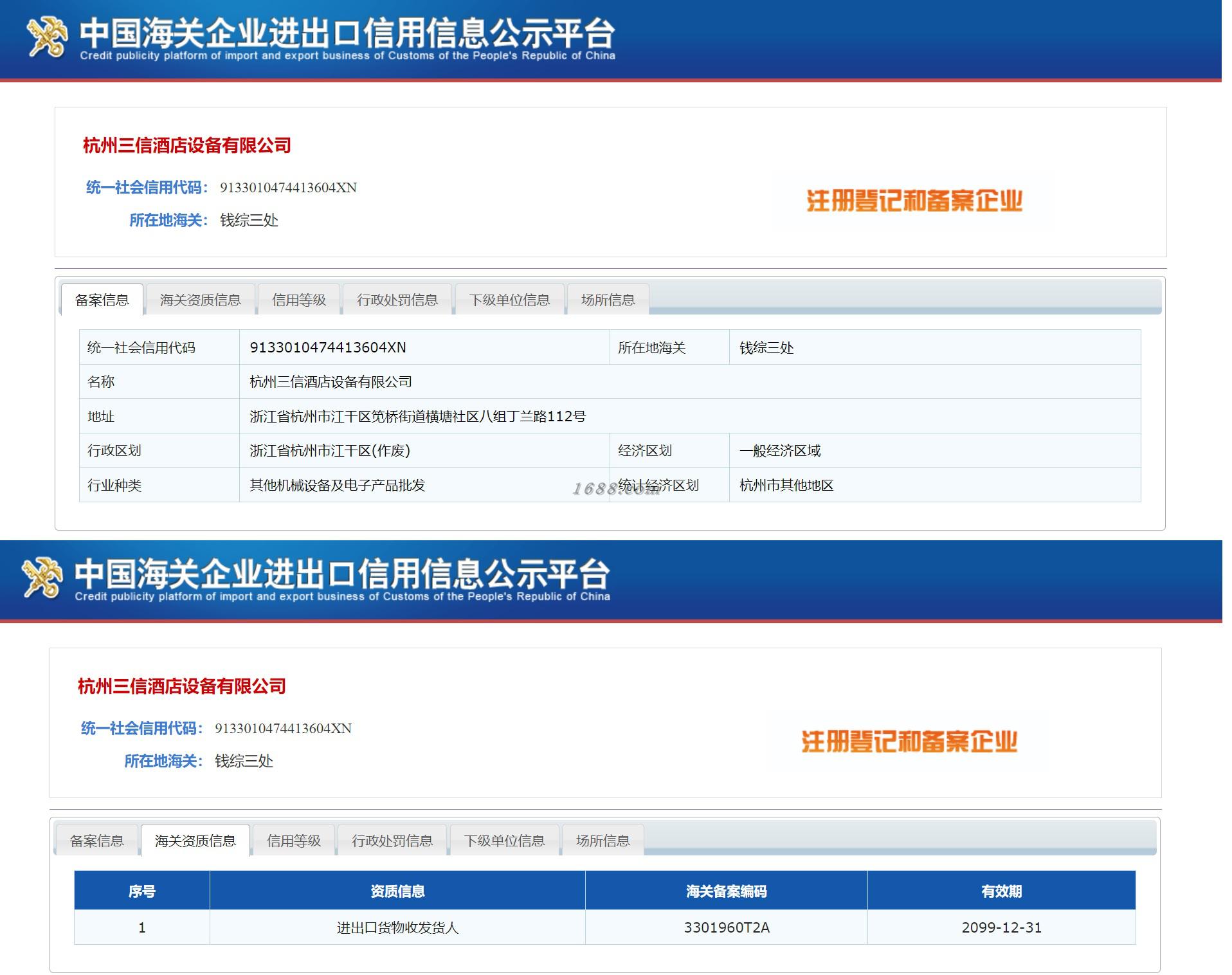This screenshot has height=975, width=1232.
Task: Select the customs filing code 3301960T2A
Action: 727,927
